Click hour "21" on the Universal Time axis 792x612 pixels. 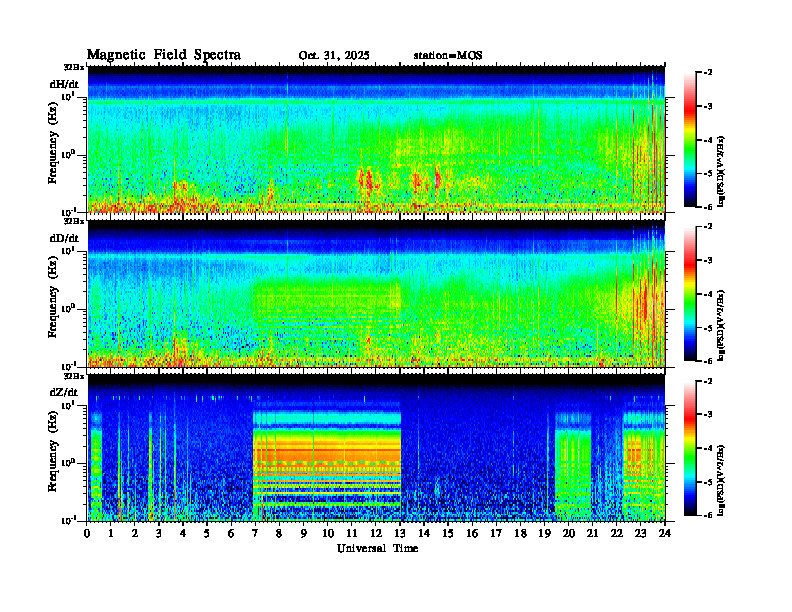pos(592,534)
